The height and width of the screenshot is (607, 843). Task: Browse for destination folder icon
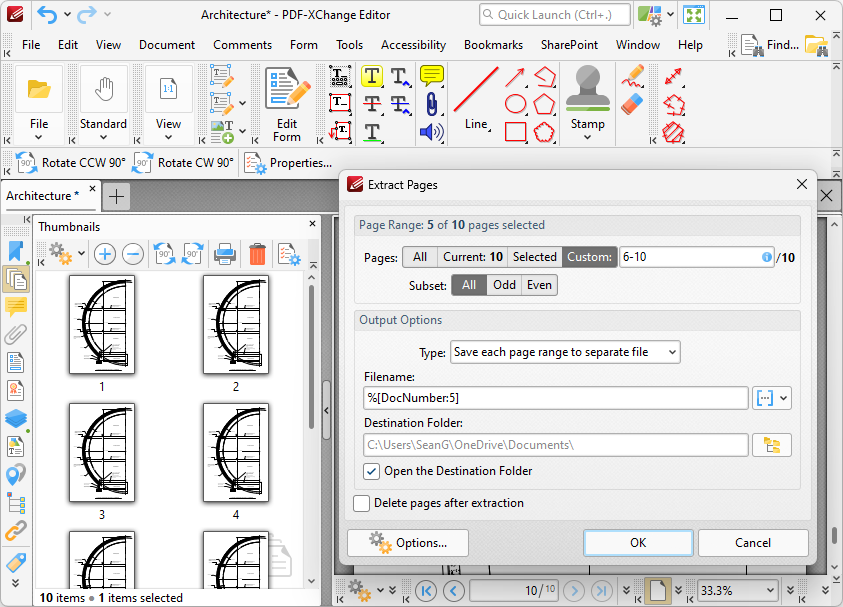[x=770, y=445]
